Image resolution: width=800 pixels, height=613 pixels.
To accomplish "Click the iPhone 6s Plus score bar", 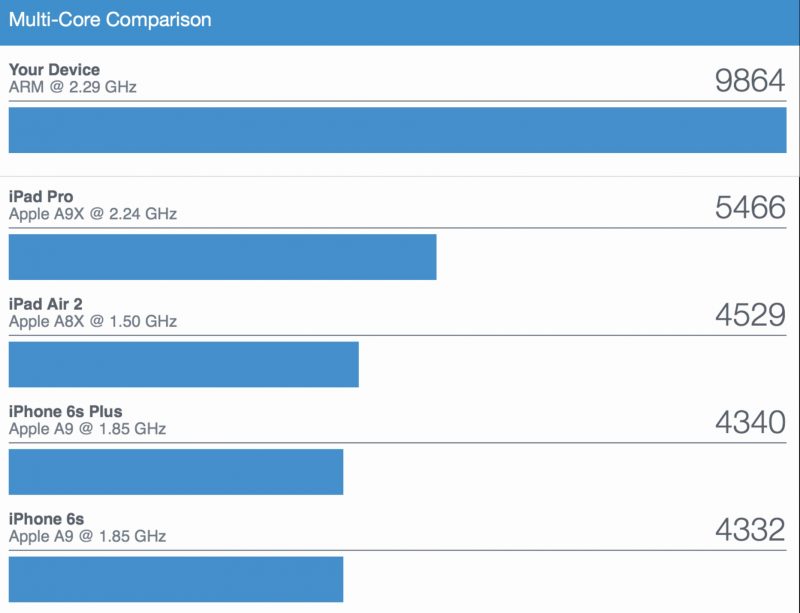I will [x=176, y=472].
